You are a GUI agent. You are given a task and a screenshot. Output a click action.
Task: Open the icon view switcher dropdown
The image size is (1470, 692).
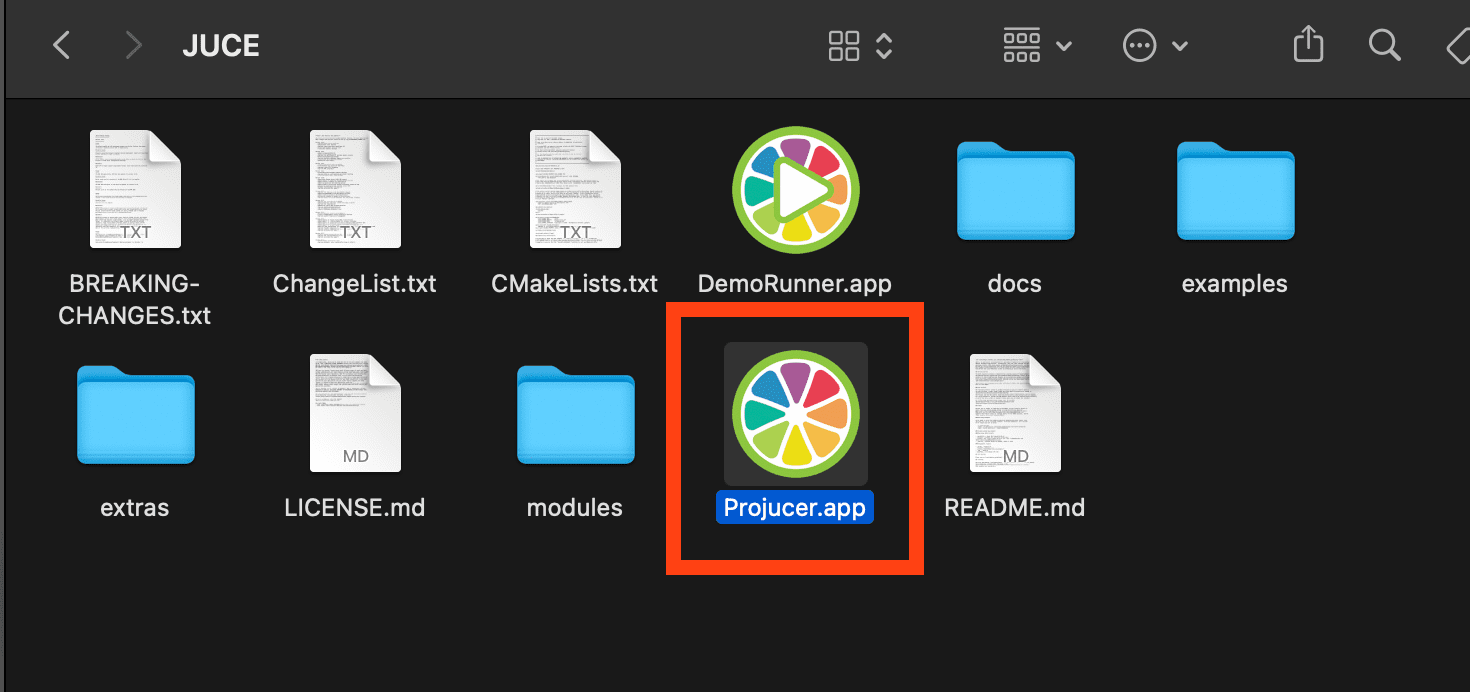859,45
